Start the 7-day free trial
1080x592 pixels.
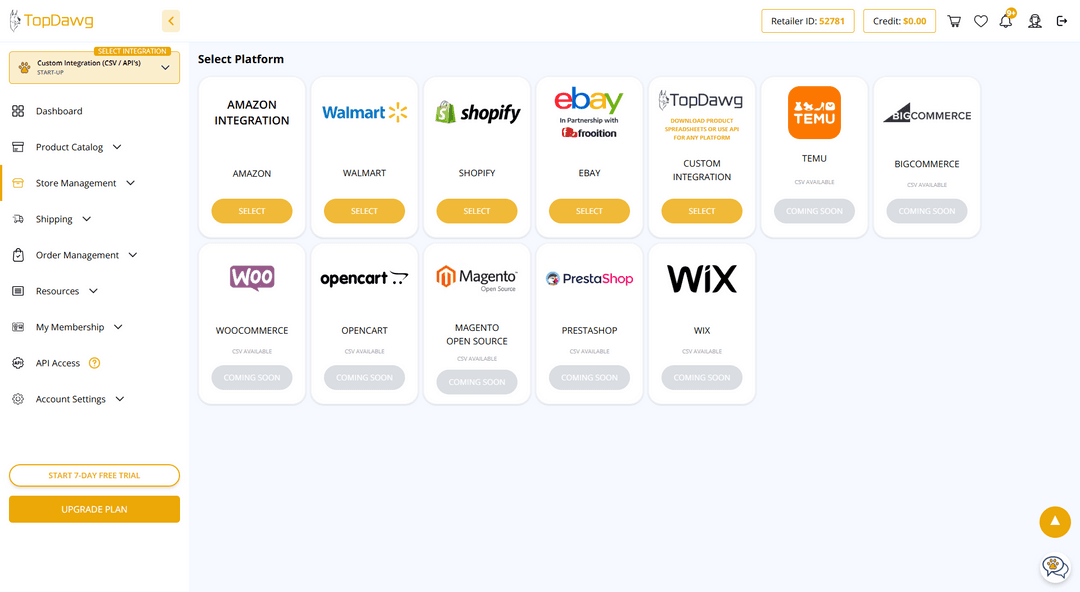94,476
